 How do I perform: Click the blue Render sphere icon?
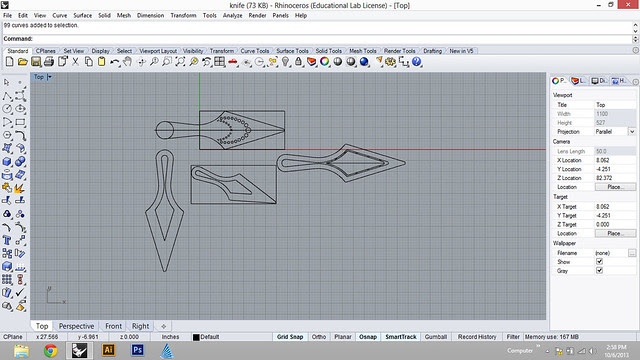click(364, 62)
